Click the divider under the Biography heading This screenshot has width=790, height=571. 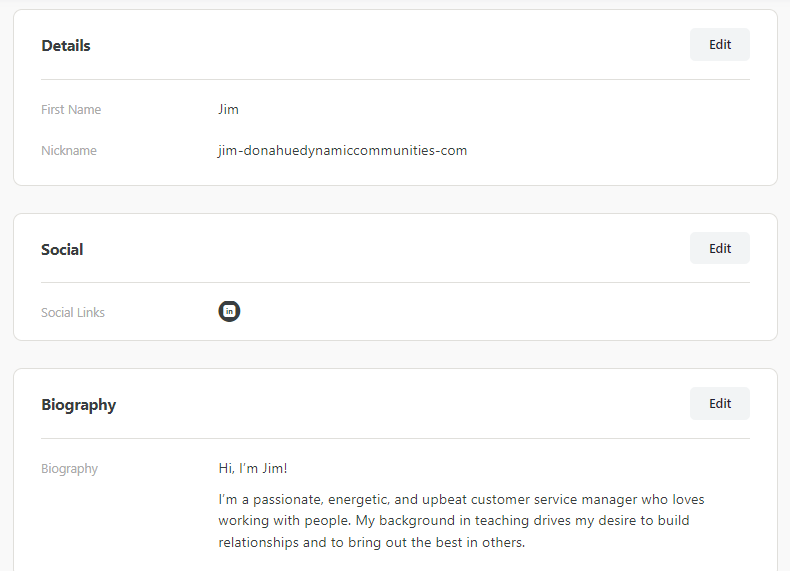(x=396, y=438)
